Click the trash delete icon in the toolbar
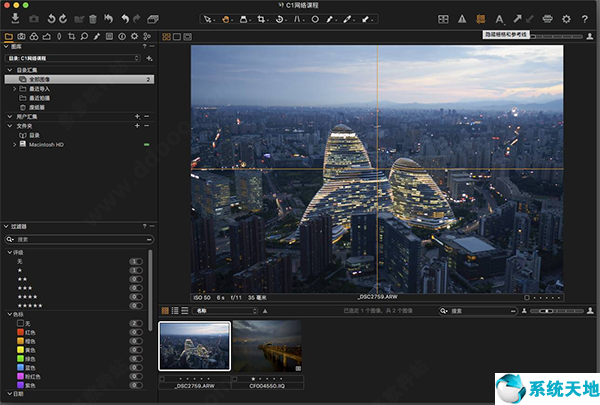This screenshot has width=600, height=405. pos(93,19)
